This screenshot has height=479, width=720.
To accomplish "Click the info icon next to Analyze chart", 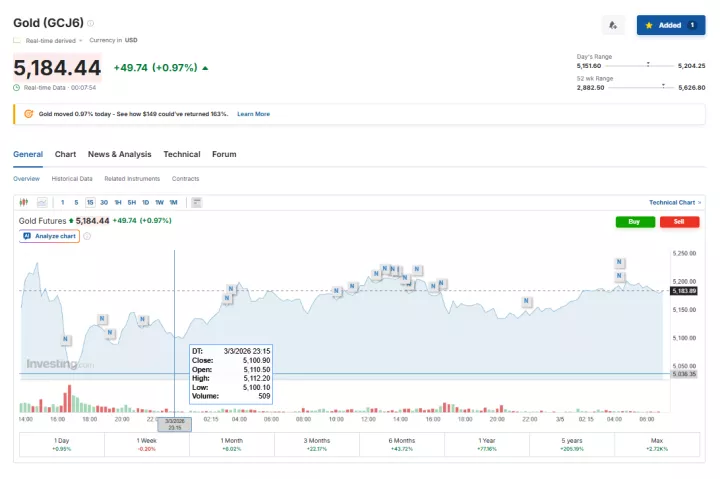I will 87,236.
